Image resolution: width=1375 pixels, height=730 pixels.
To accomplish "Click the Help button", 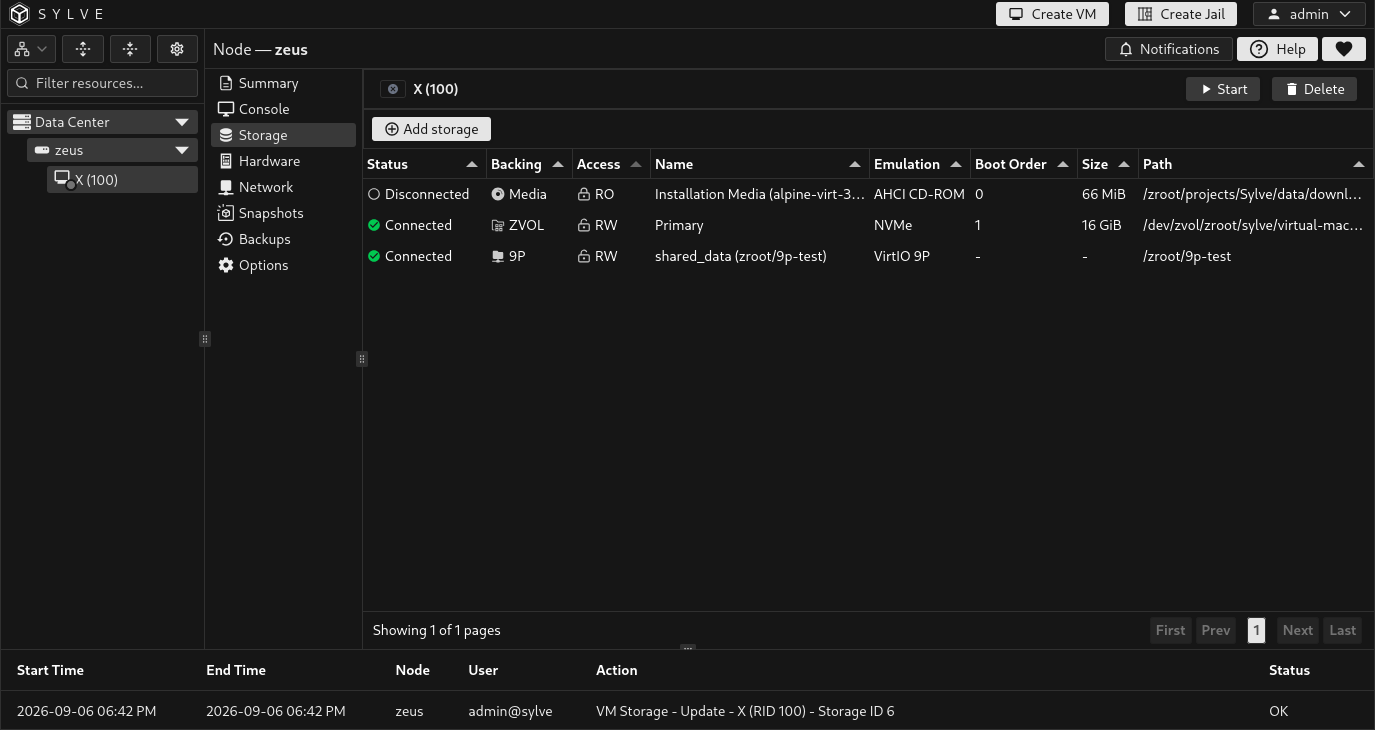I will [1277, 49].
